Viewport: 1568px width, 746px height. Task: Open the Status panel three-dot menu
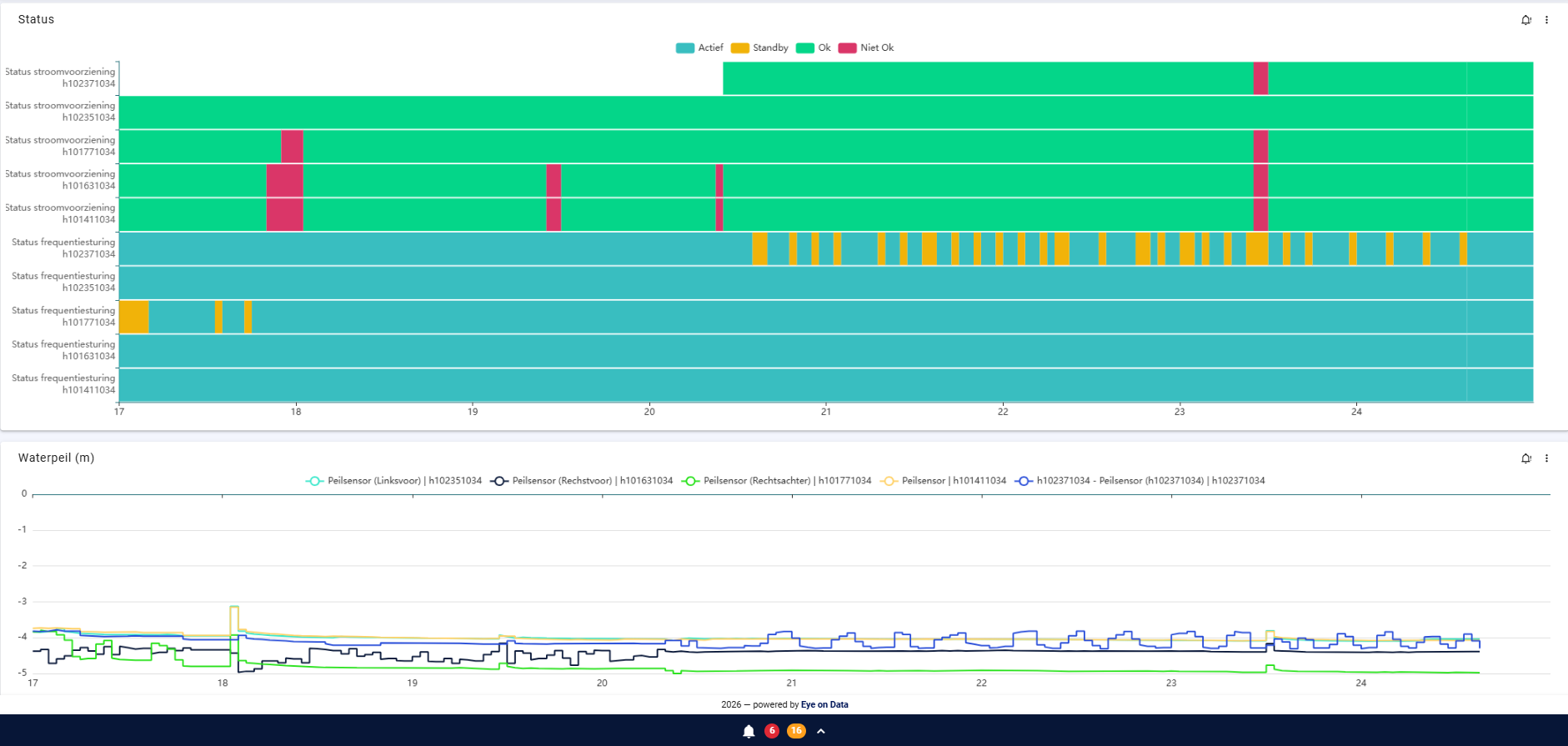1546,20
